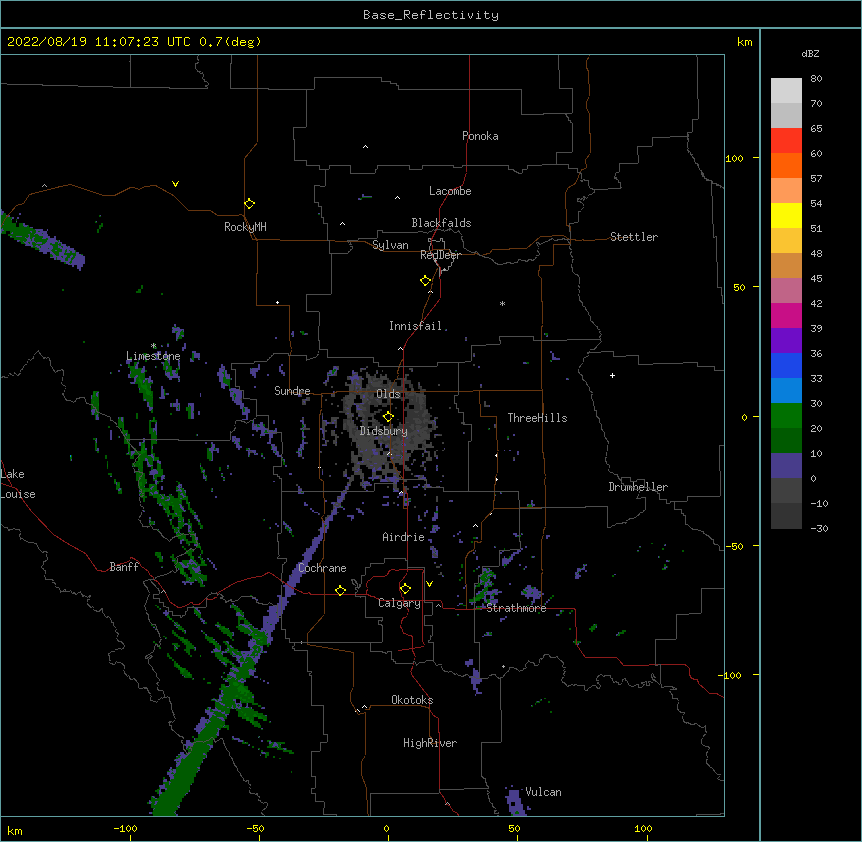Select the Okotoks label

click(412, 700)
